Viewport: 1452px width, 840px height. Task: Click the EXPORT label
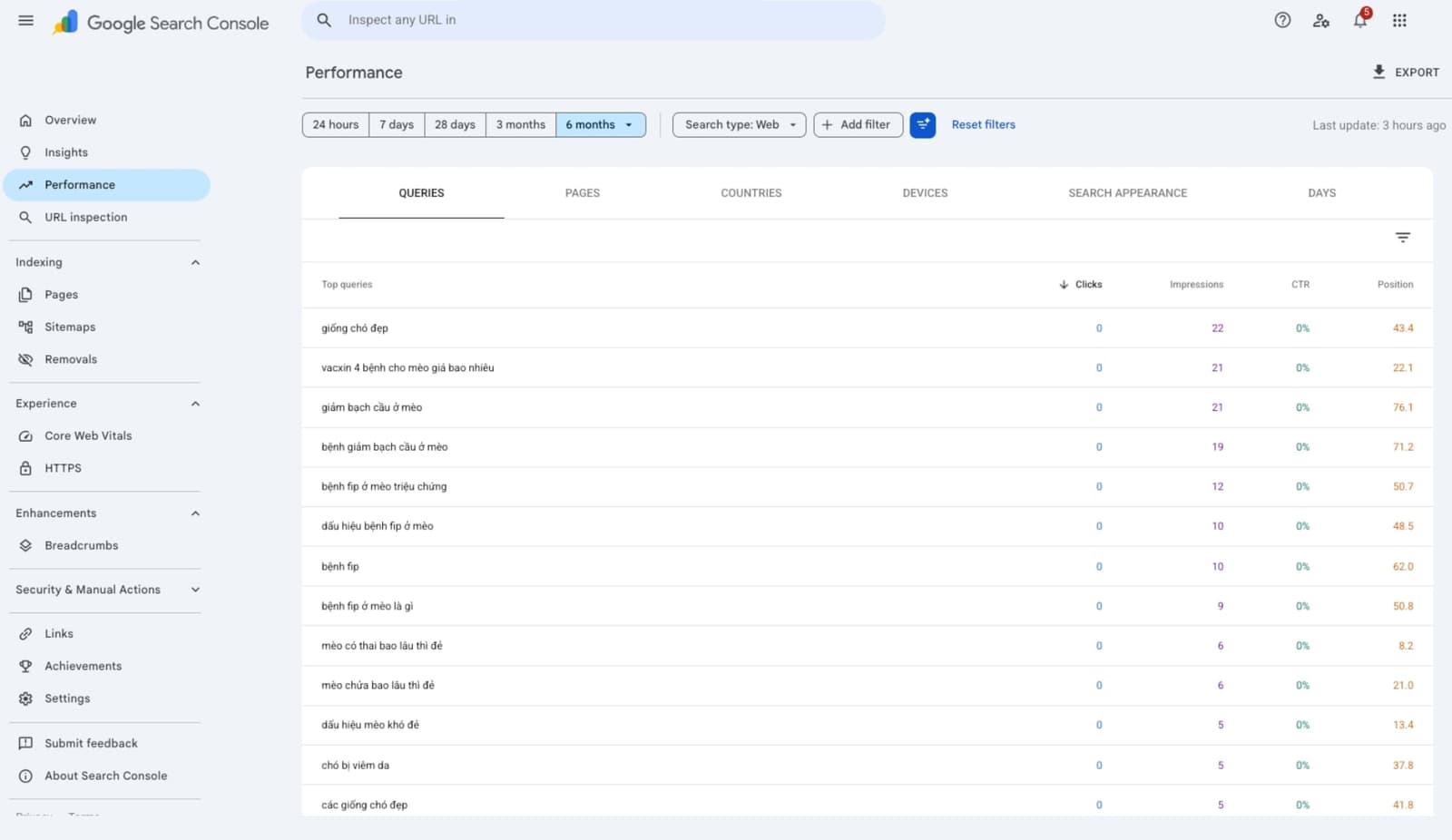click(x=1417, y=73)
